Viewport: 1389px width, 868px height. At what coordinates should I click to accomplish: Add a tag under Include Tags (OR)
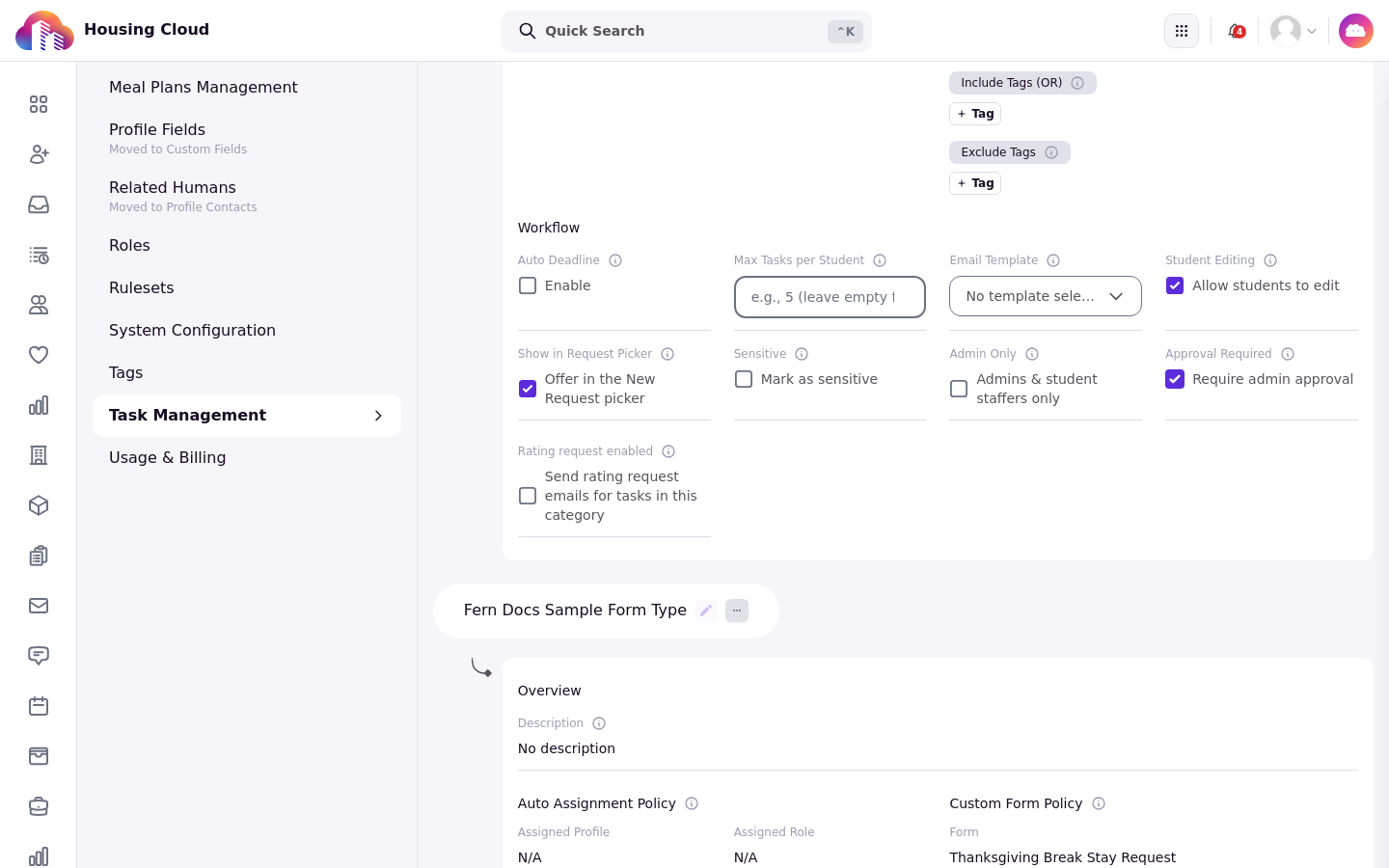[x=975, y=114]
